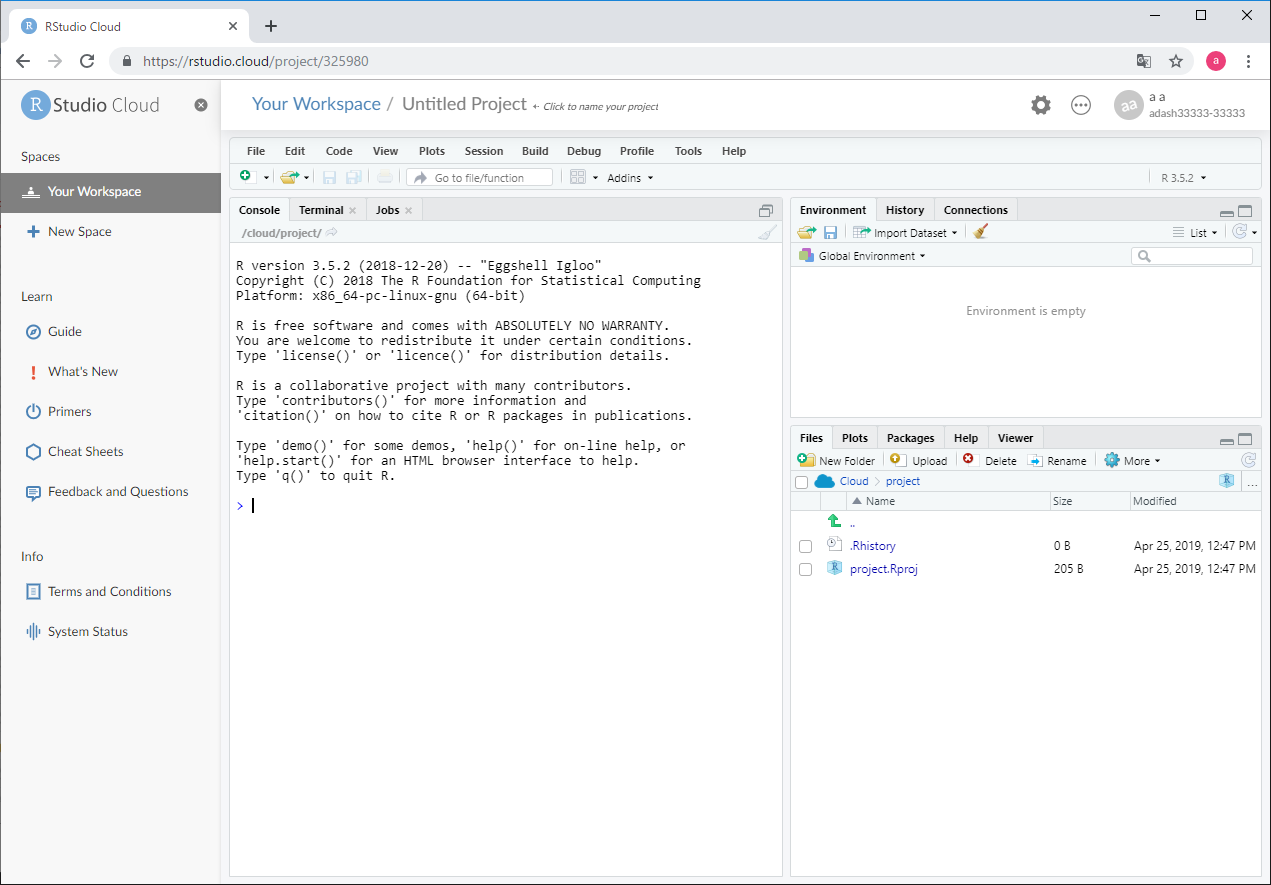Image resolution: width=1271 pixels, height=885 pixels.
Task: Open the project.Rproj file link
Action: (x=883, y=569)
